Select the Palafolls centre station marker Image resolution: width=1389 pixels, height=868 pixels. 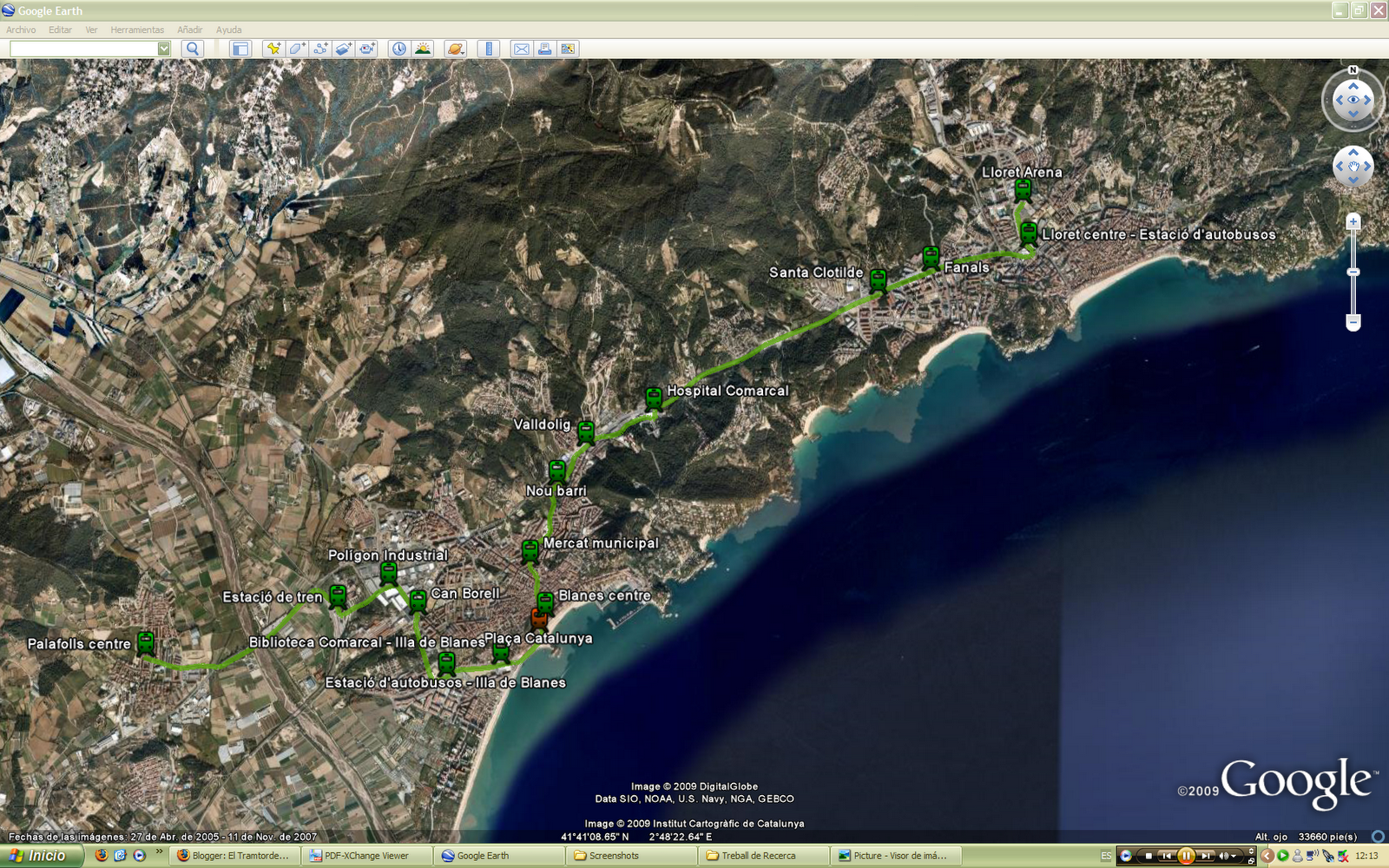146,642
